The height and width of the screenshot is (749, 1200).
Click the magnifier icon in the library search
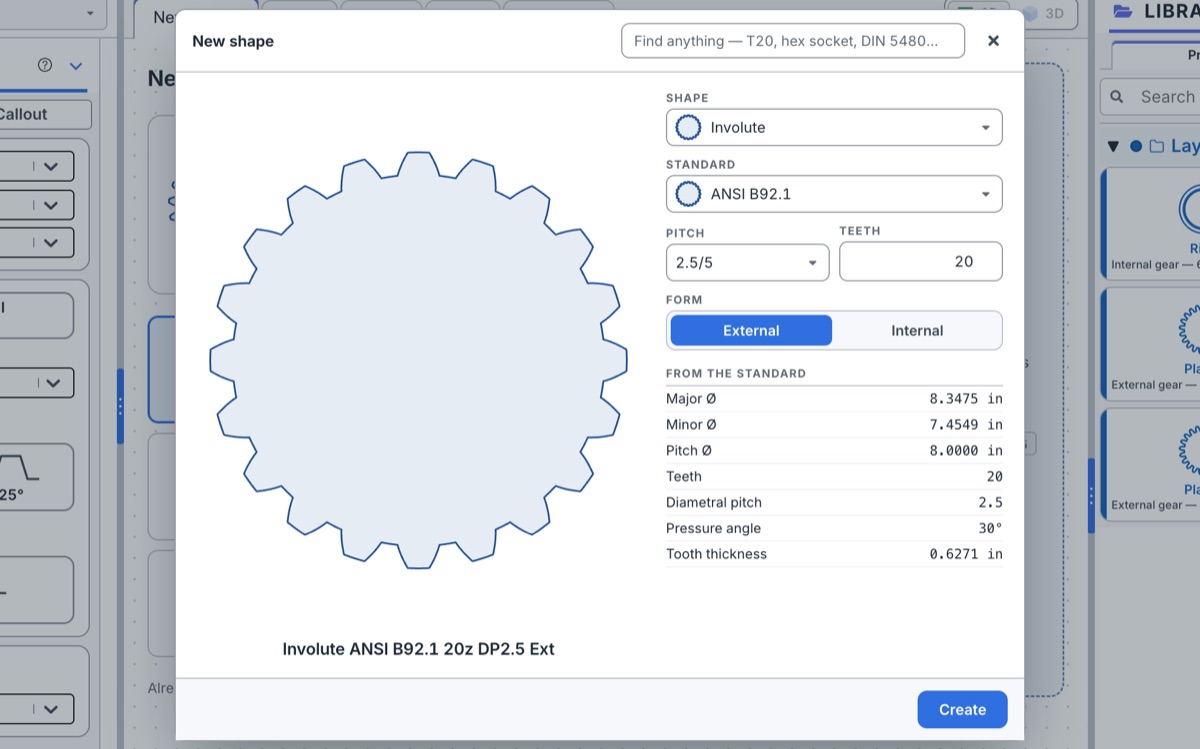(x=1117, y=97)
